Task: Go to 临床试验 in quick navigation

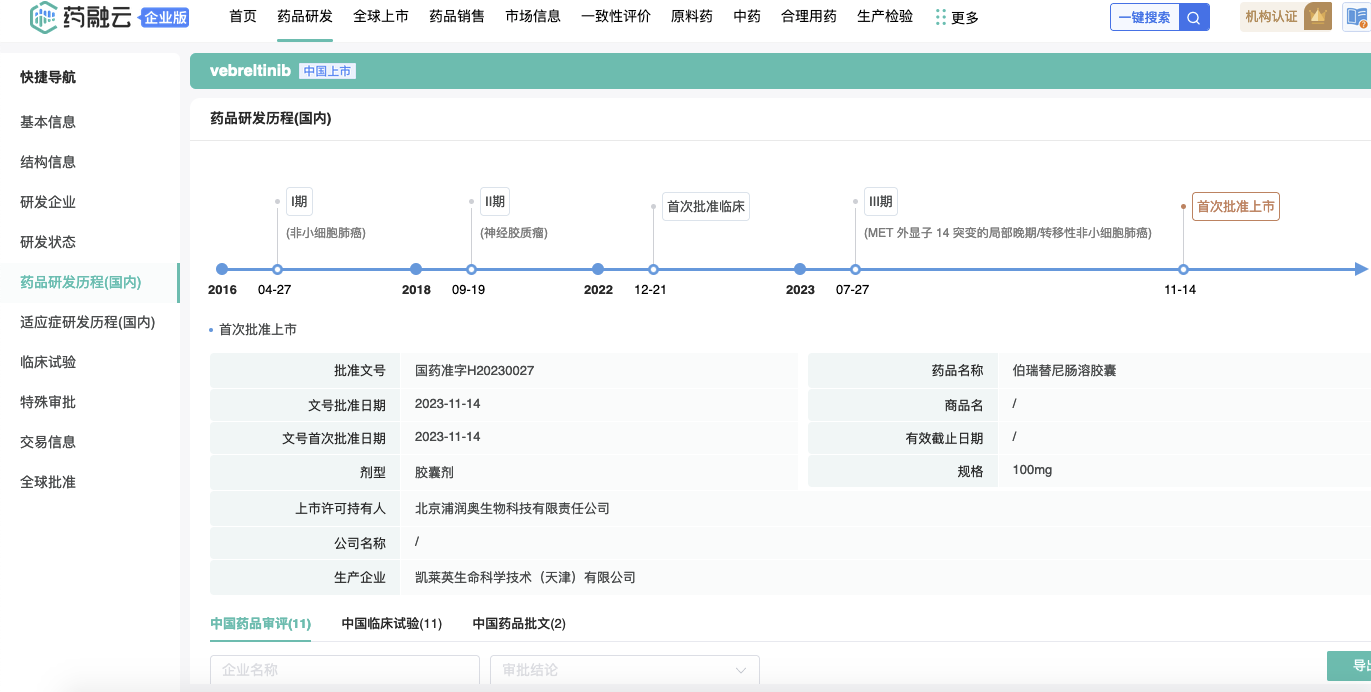Action: [x=48, y=362]
